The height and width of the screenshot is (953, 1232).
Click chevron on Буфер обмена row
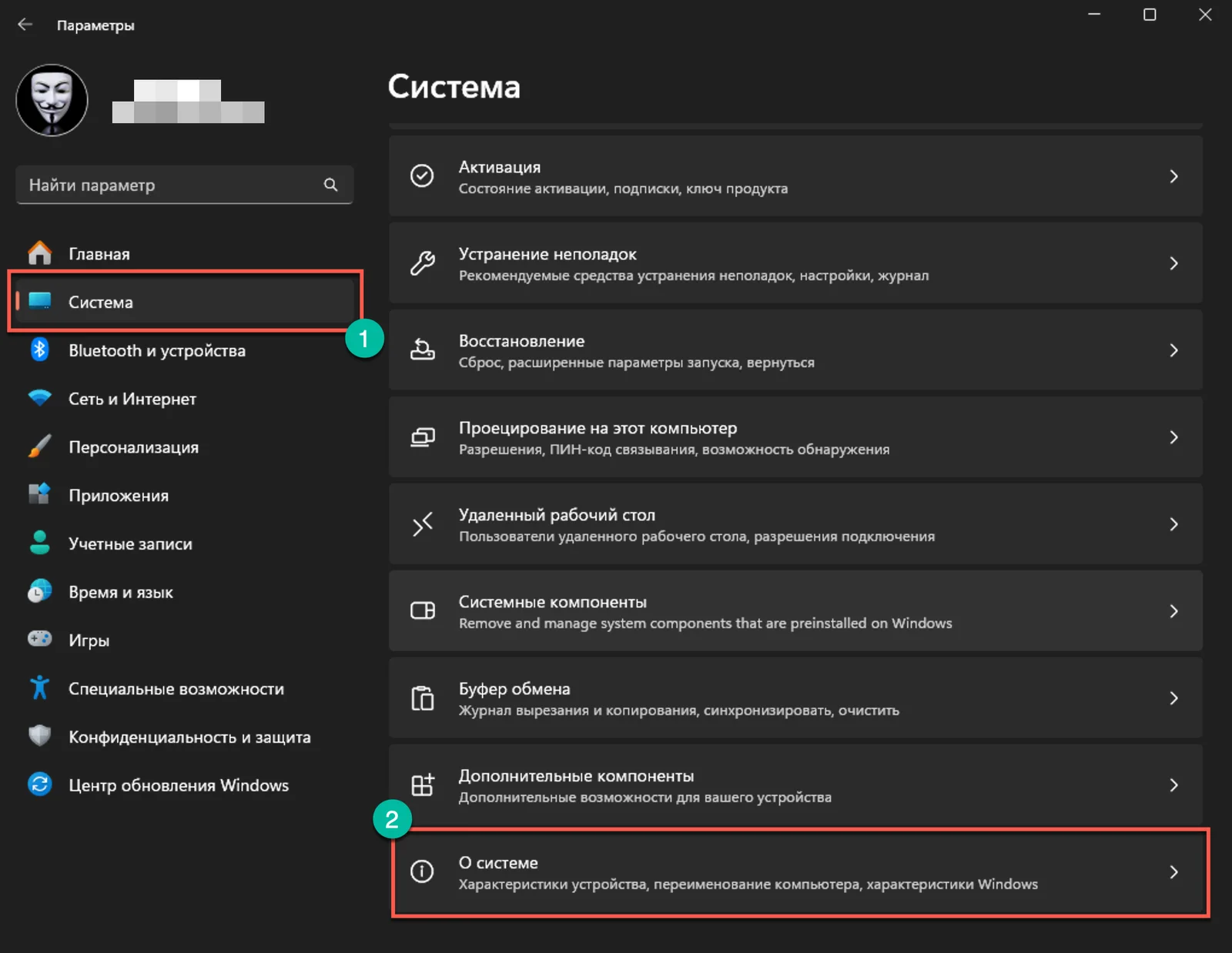tap(1173, 698)
